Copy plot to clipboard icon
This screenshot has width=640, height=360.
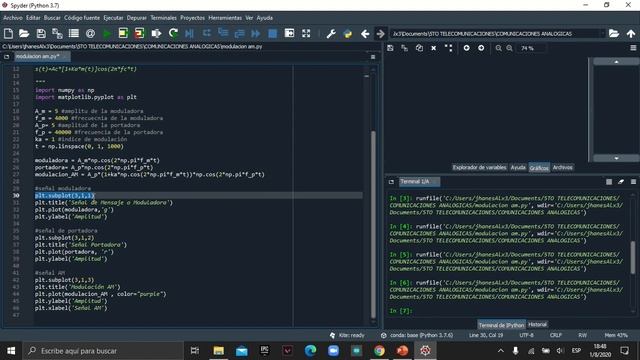pyautogui.click(x=419, y=48)
